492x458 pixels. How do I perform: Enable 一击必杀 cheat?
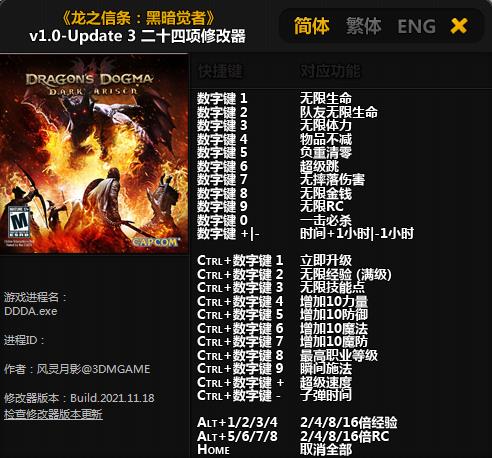click(x=326, y=220)
